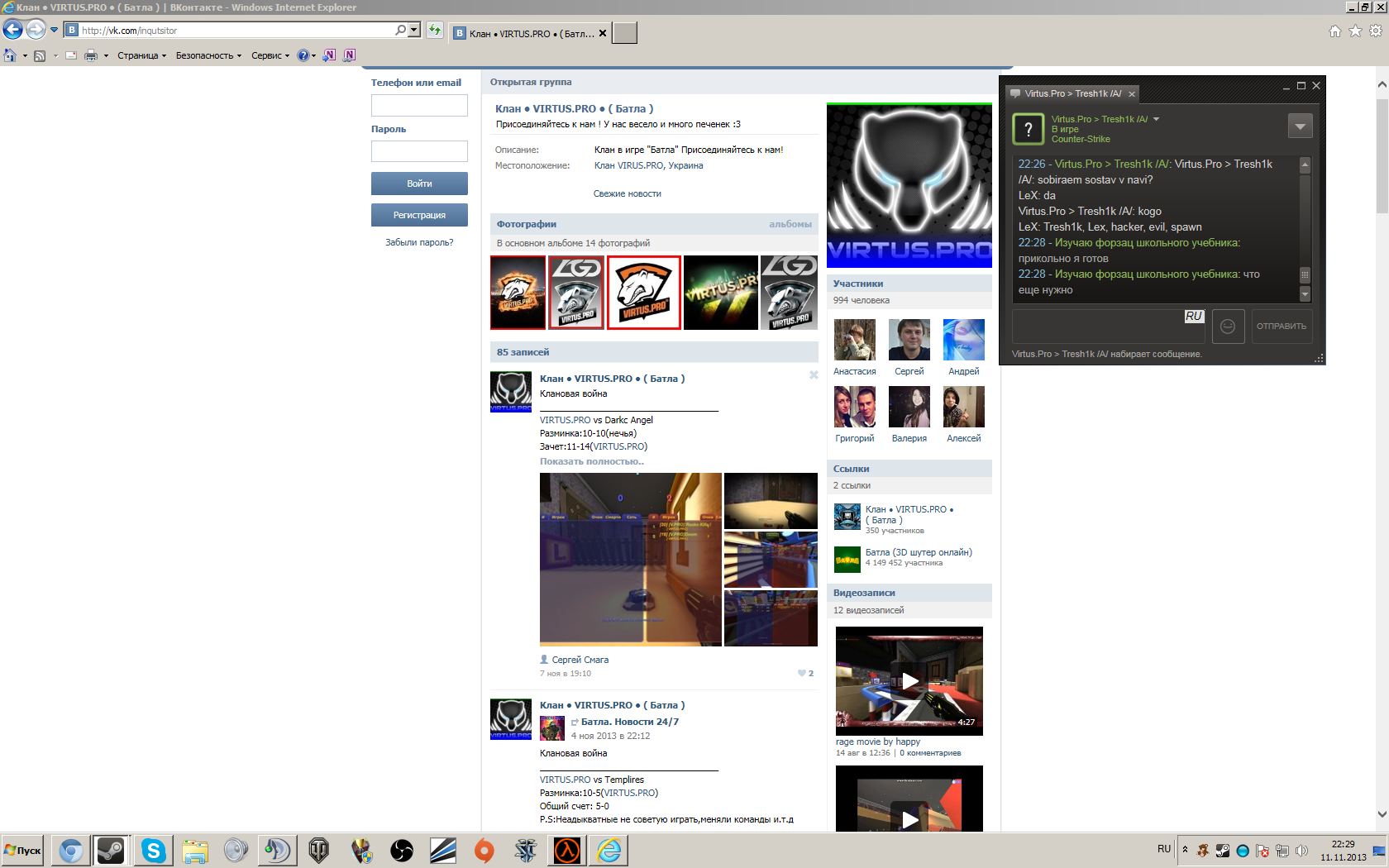Select the Virtus.Pro > Tresh1k chat tab
The height and width of the screenshot is (868, 1389).
click(x=1072, y=93)
